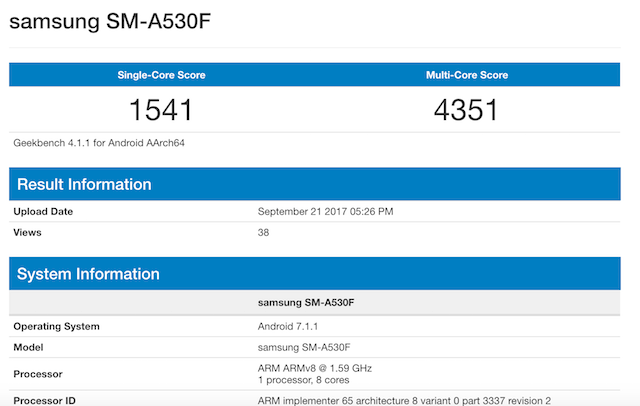Image resolution: width=640 pixels, height=406 pixels.
Task: Click the Upload Date row label
Action: [43, 212]
